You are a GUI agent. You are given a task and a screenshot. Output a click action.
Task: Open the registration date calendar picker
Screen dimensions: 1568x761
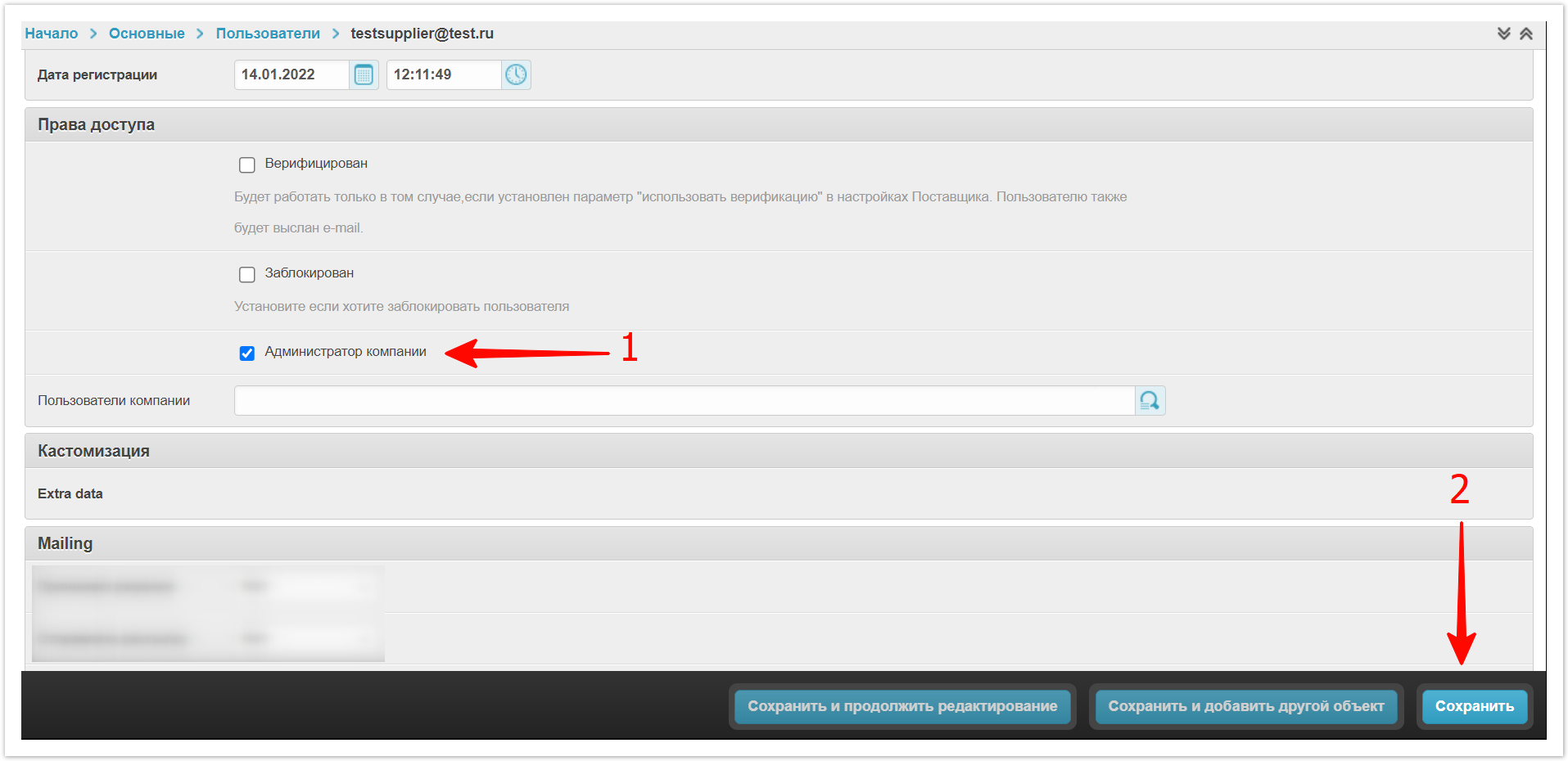pyautogui.click(x=364, y=75)
